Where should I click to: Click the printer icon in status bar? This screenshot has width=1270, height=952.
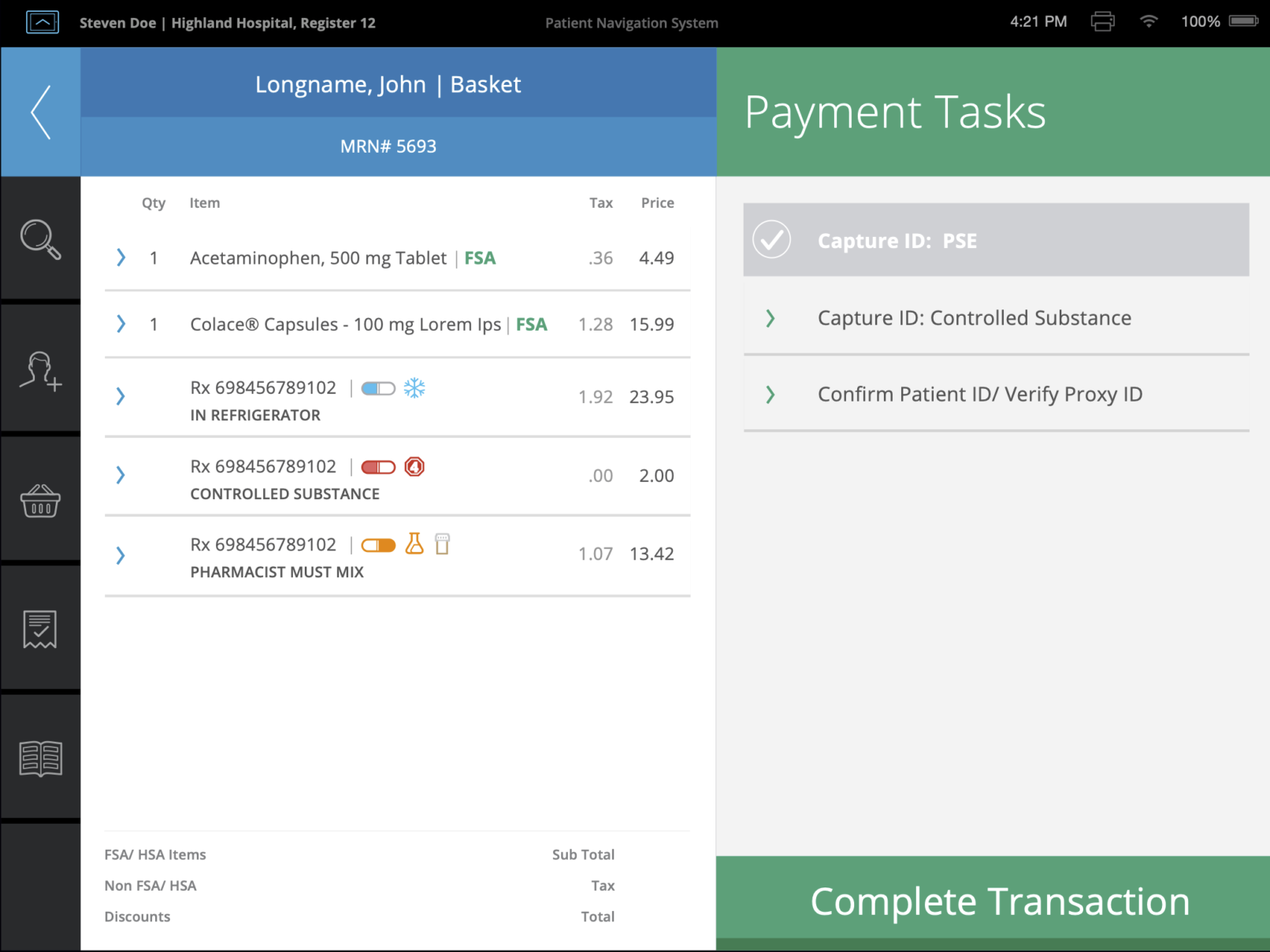pyautogui.click(x=1102, y=22)
